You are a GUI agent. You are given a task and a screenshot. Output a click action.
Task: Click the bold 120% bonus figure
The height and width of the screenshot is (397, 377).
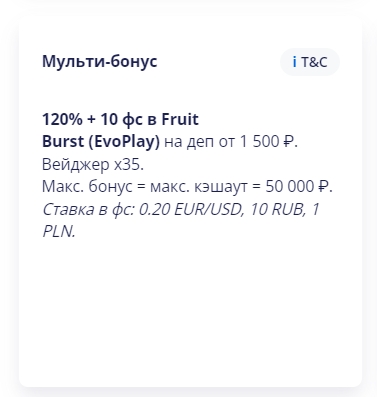pos(62,119)
